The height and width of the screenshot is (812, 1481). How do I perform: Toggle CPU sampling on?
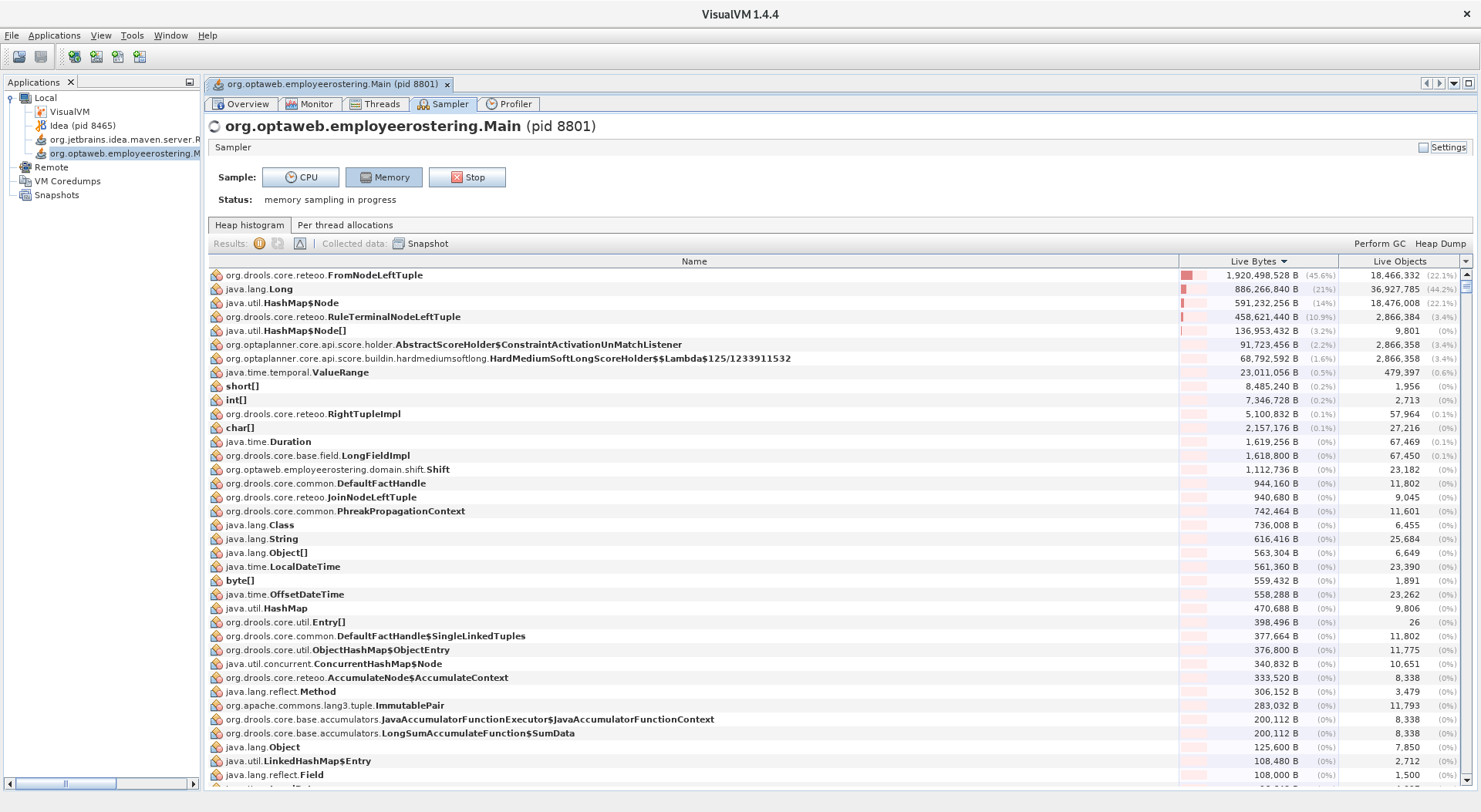pos(301,177)
